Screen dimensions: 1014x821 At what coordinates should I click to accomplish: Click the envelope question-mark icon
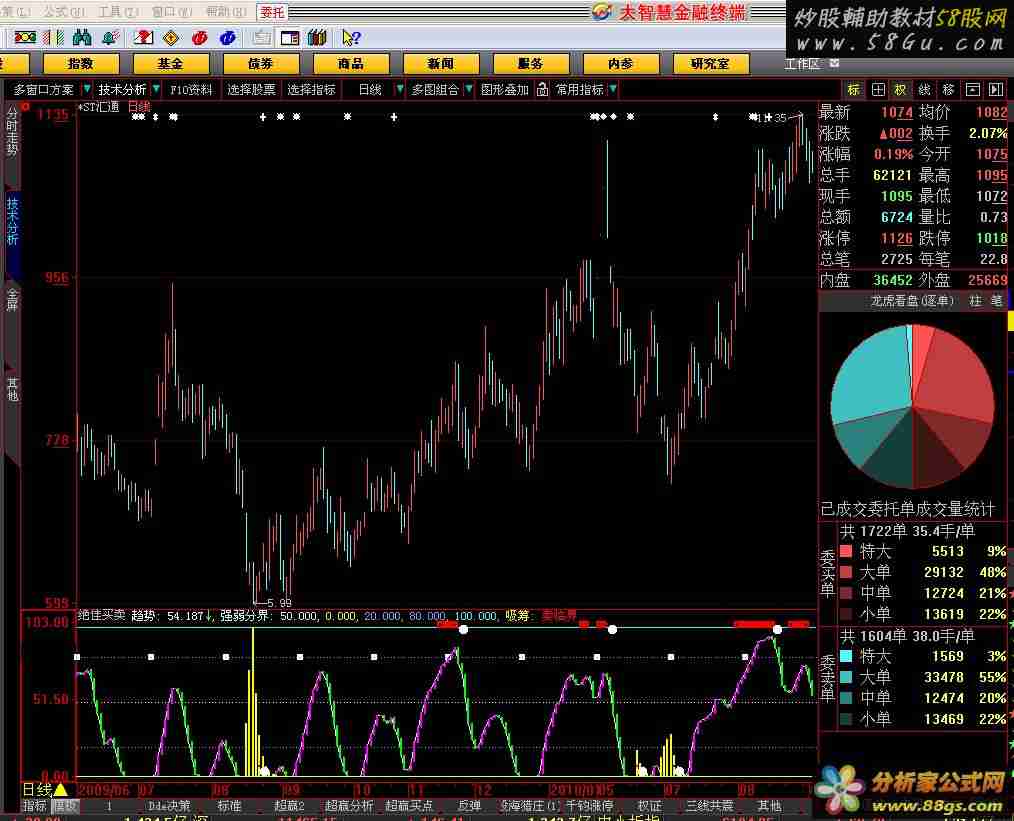tap(143, 38)
